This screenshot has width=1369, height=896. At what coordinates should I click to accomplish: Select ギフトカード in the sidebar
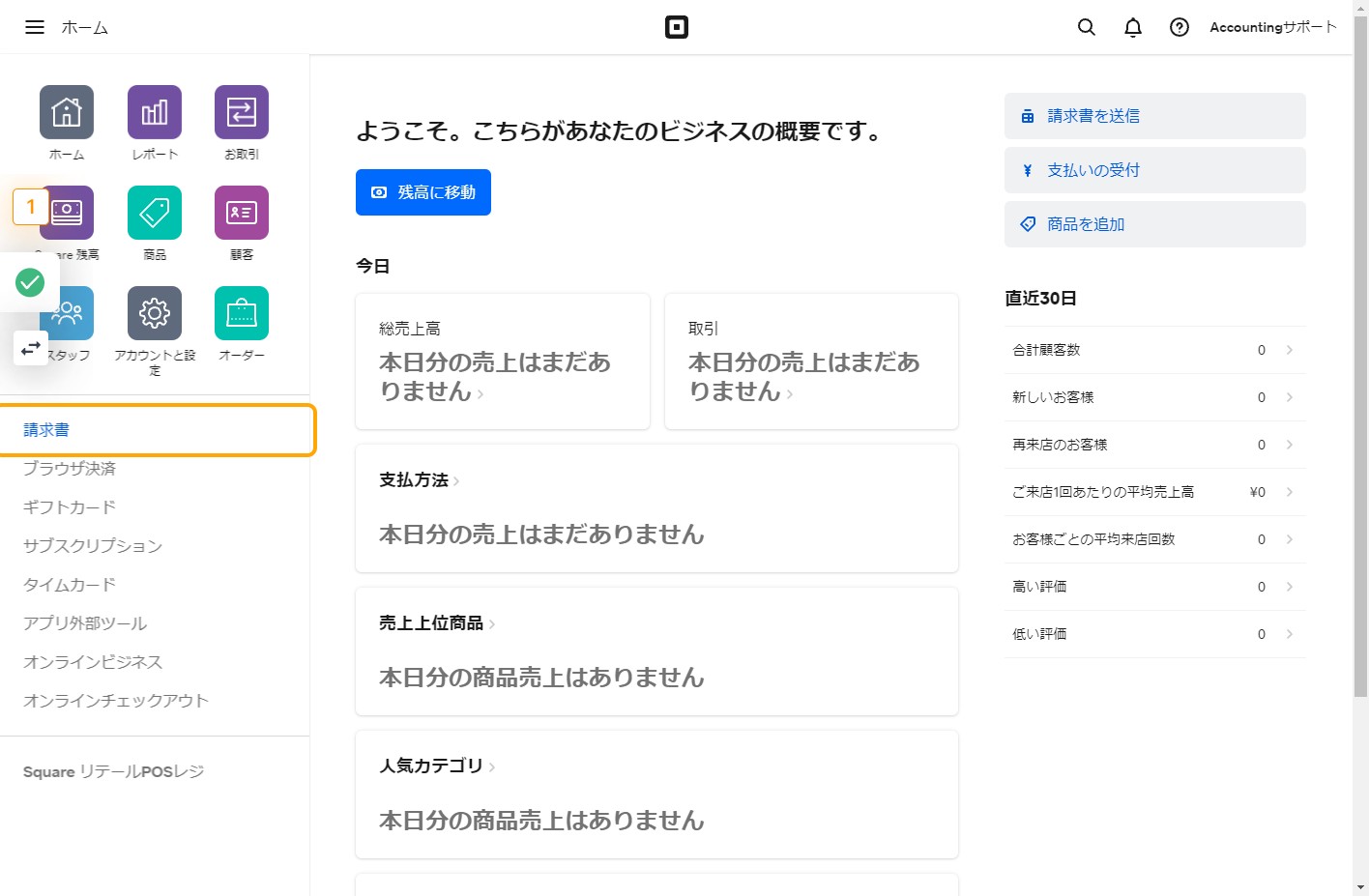(x=70, y=507)
